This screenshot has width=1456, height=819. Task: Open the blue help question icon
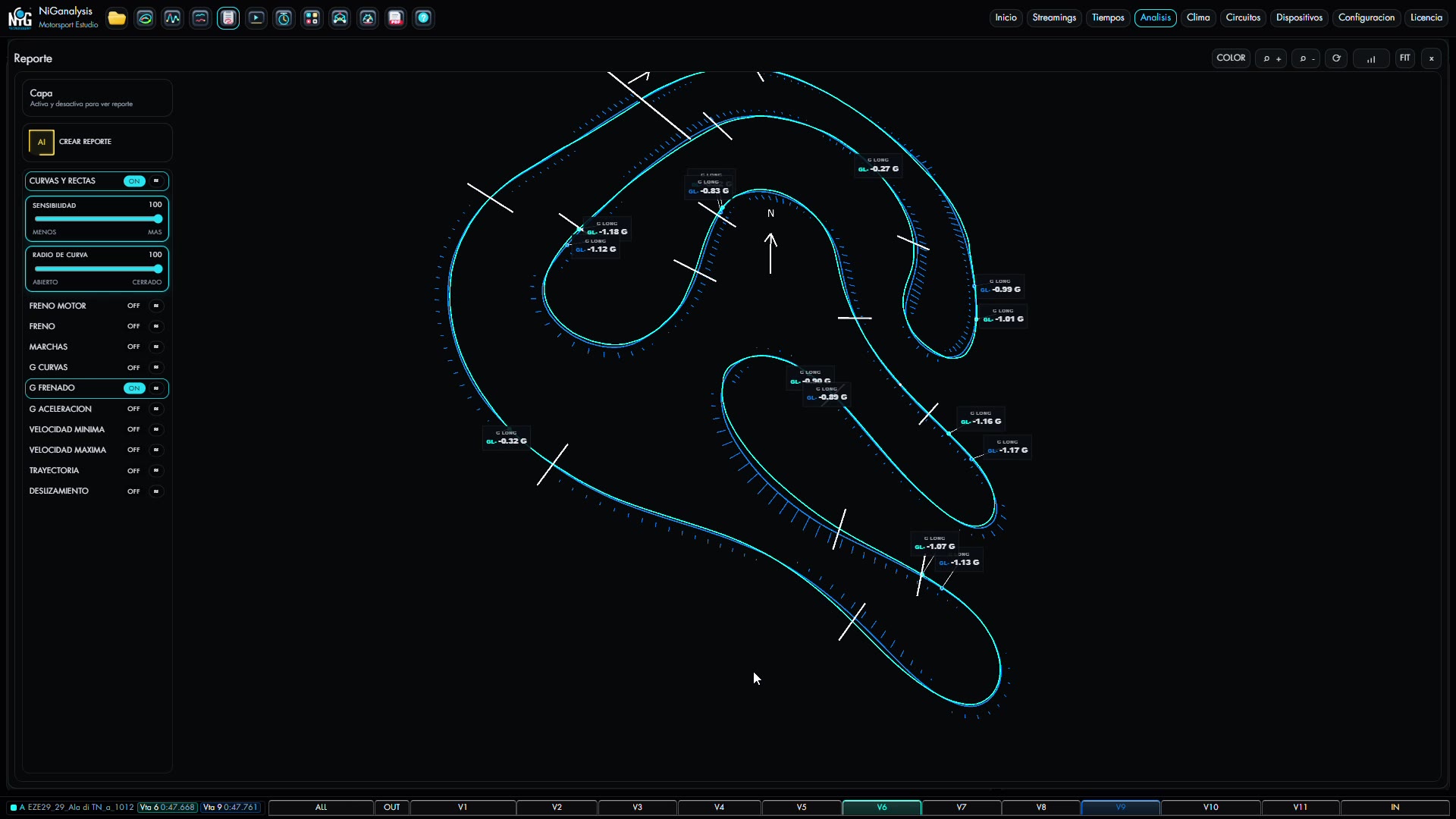424,18
